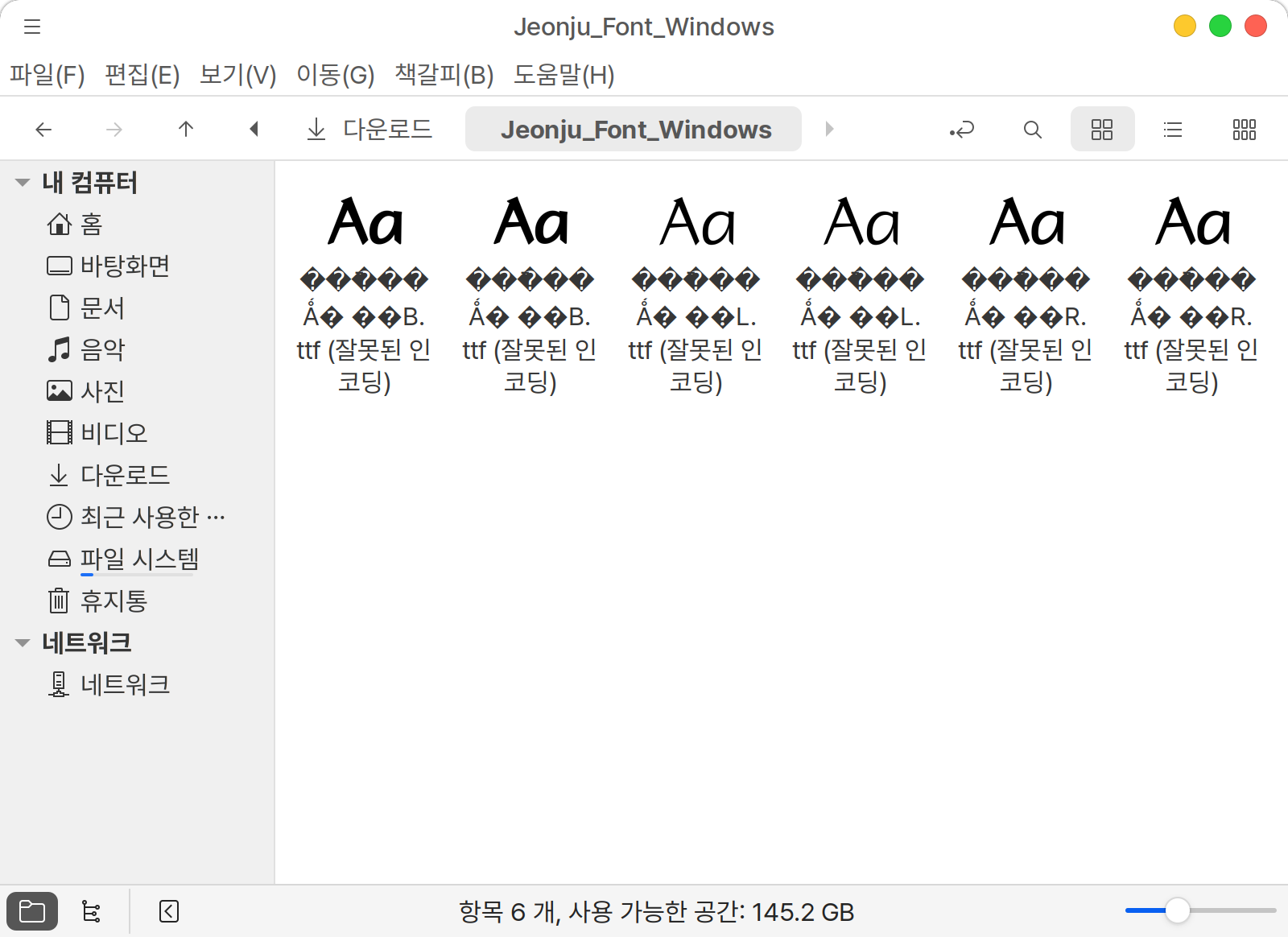Open the 편집(E) menu
This screenshot has width=1288, height=937.
142,75
